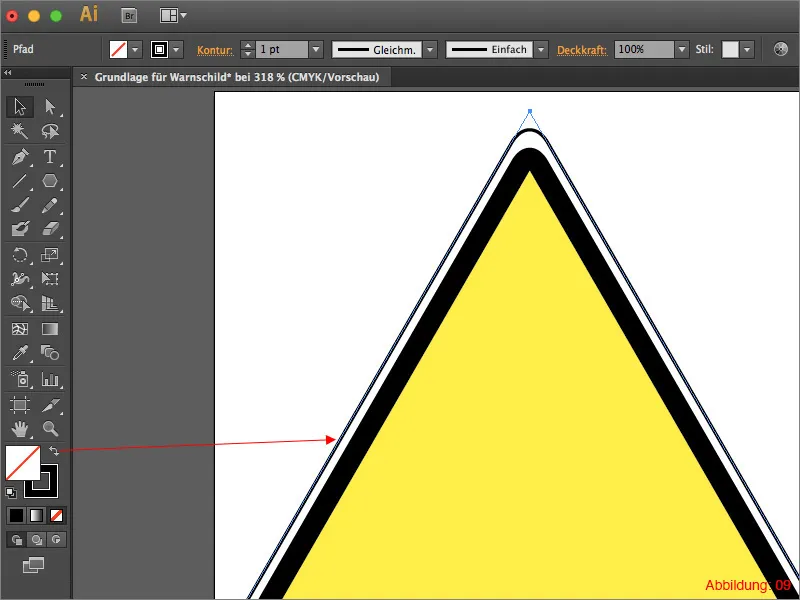This screenshot has height=600, width=800.
Task: Select the Line Segment tool
Action: [x=20, y=181]
